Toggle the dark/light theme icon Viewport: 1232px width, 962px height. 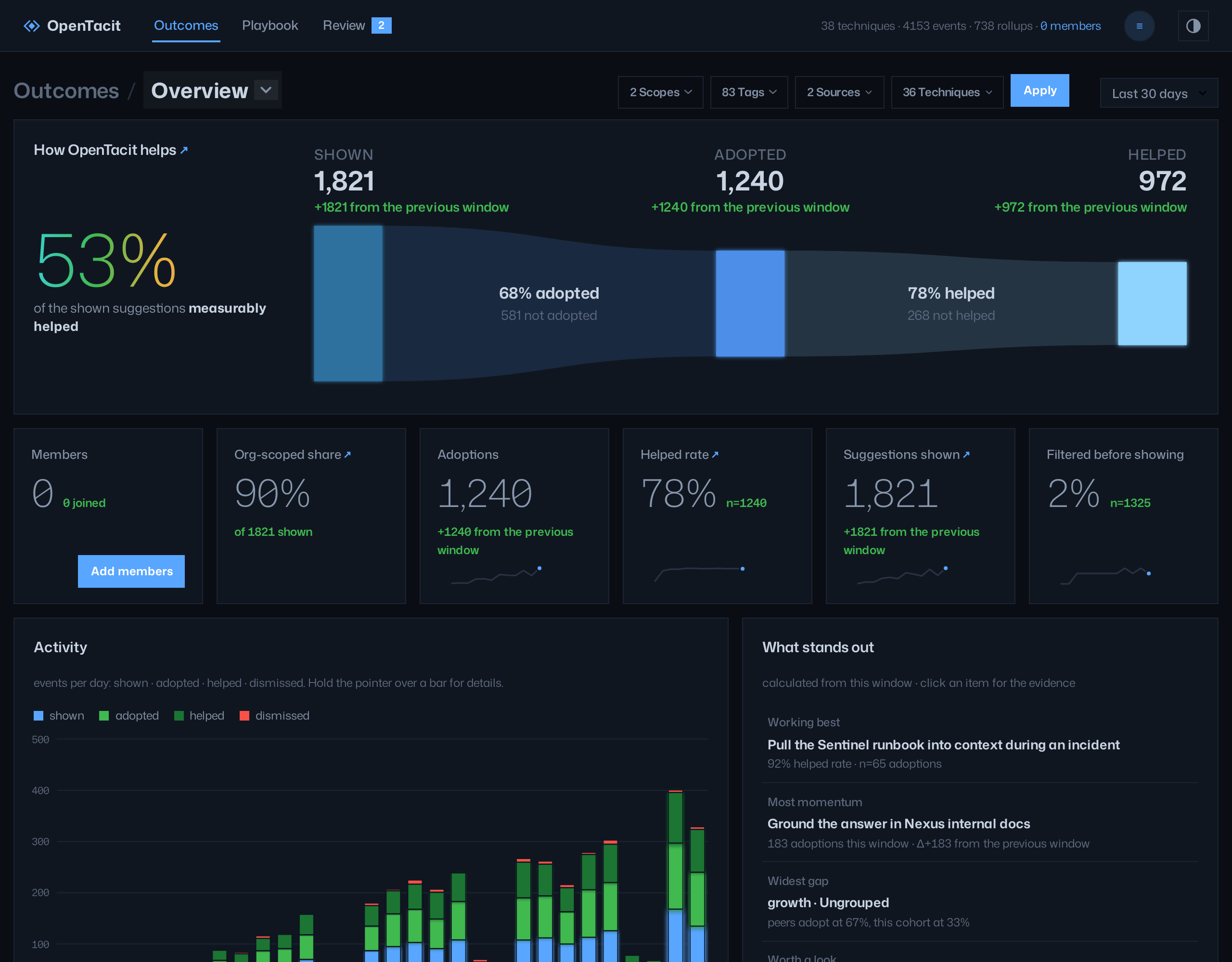click(1193, 26)
